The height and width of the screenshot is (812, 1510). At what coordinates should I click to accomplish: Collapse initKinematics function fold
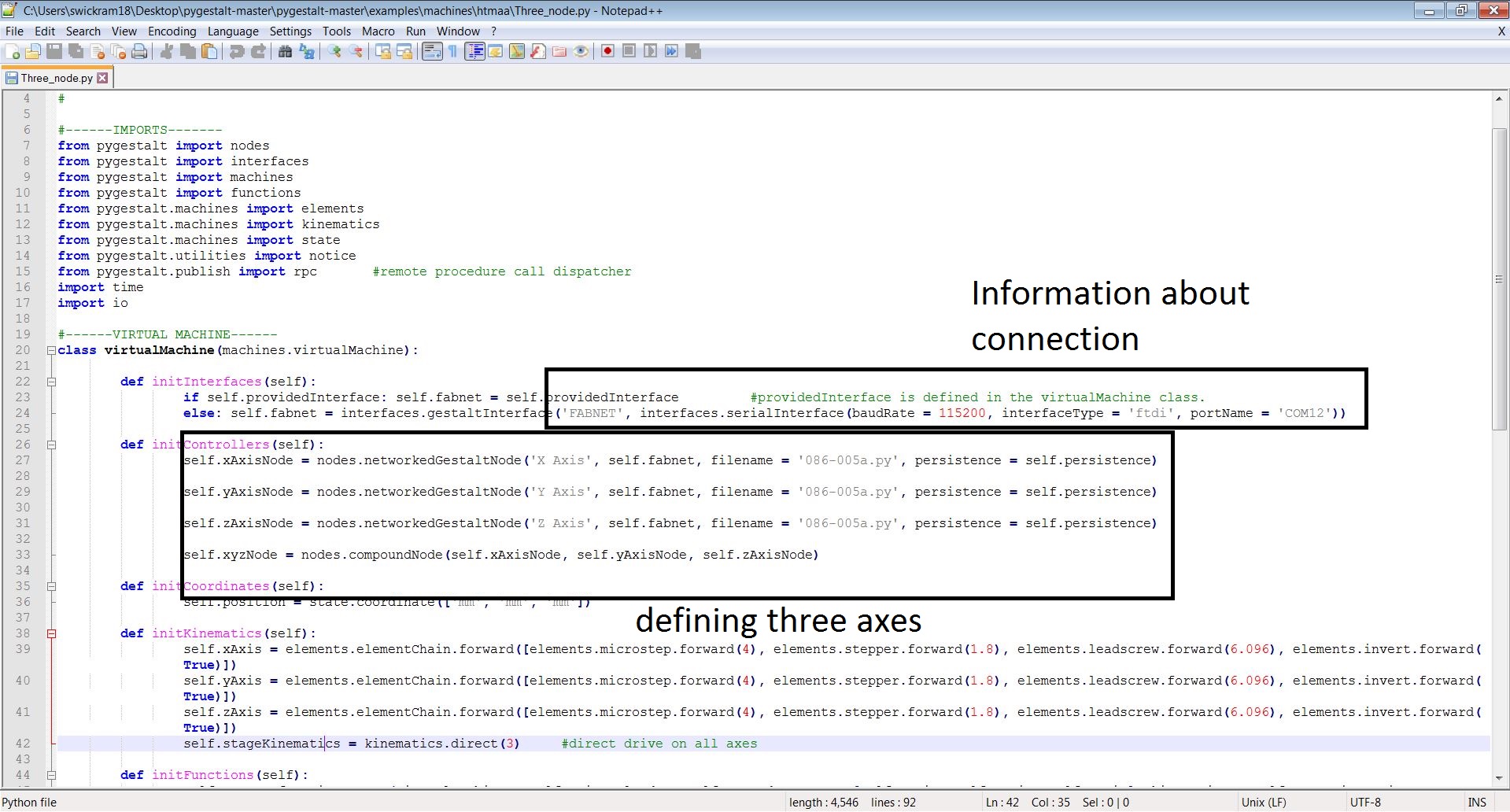(51, 633)
